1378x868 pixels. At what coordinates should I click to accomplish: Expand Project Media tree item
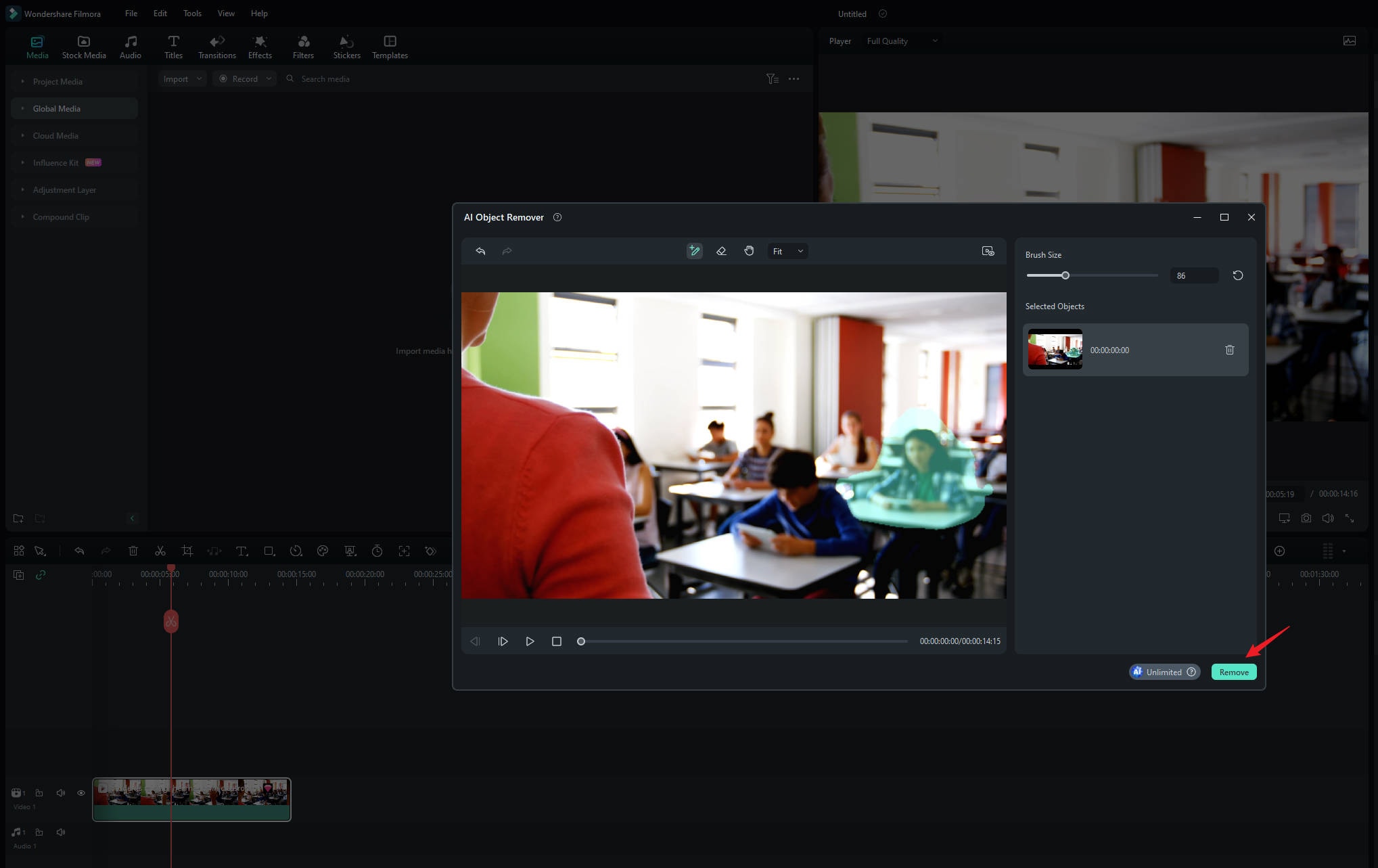(23, 81)
